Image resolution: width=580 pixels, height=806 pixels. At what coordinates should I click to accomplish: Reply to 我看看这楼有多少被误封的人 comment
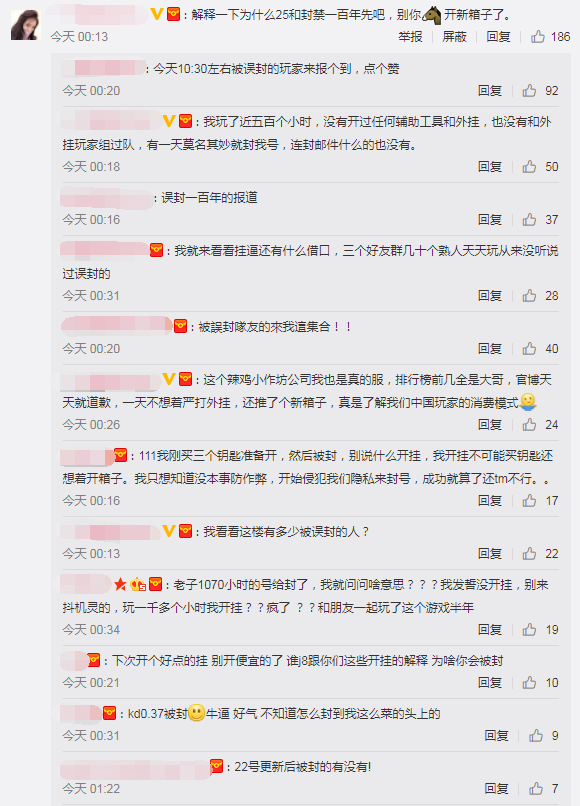point(490,554)
